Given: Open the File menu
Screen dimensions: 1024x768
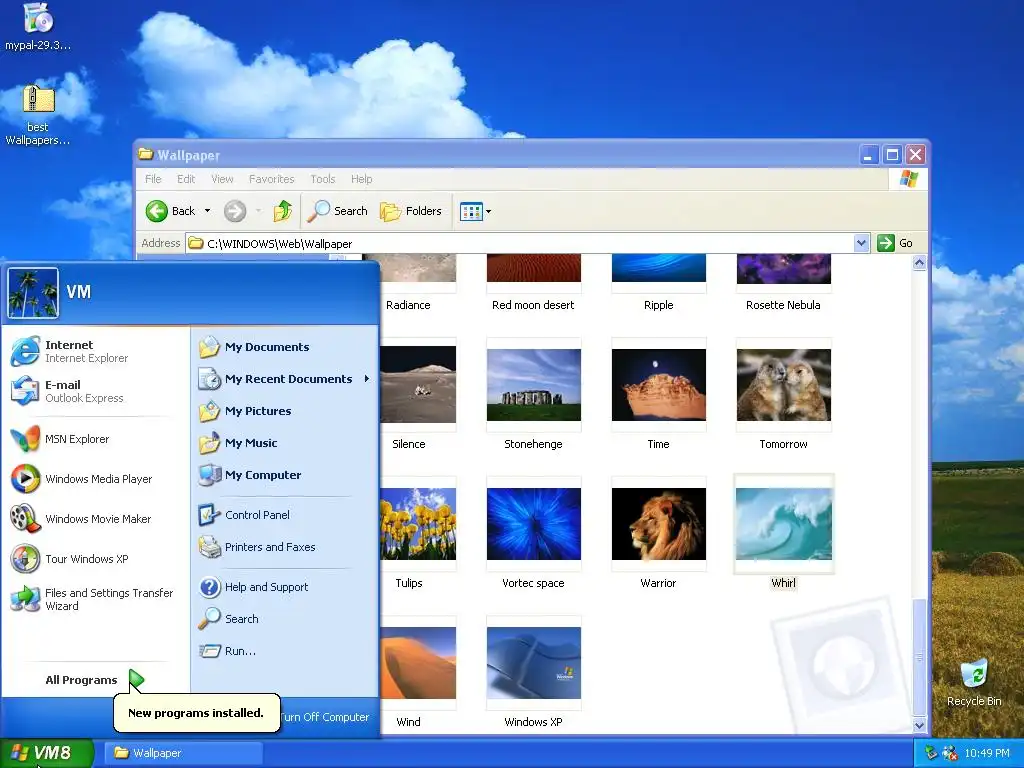Looking at the screenshot, I should click(x=153, y=179).
